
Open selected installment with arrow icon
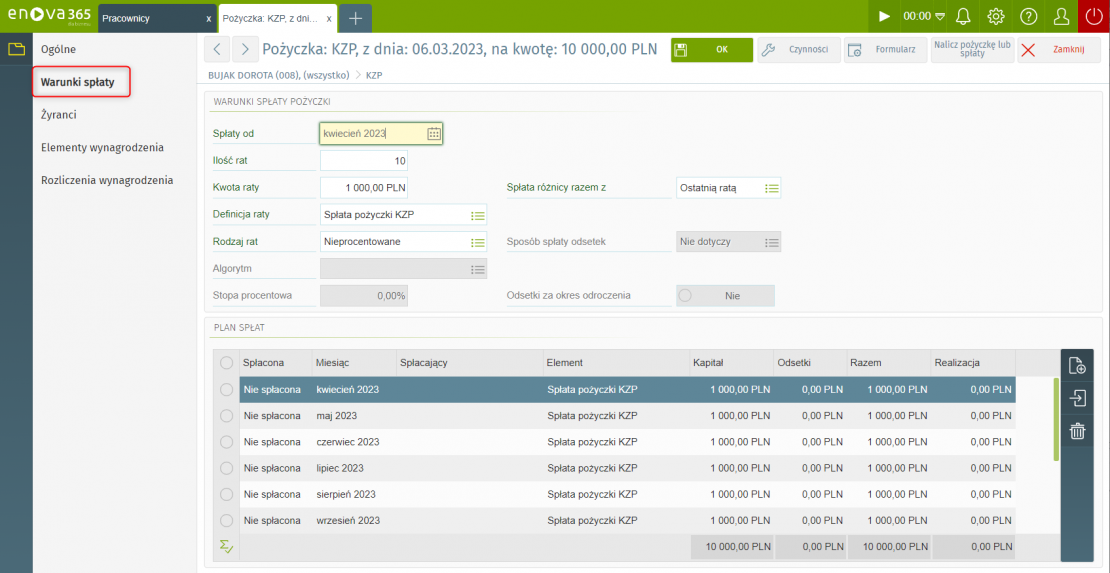pyautogui.click(x=1077, y=398)
